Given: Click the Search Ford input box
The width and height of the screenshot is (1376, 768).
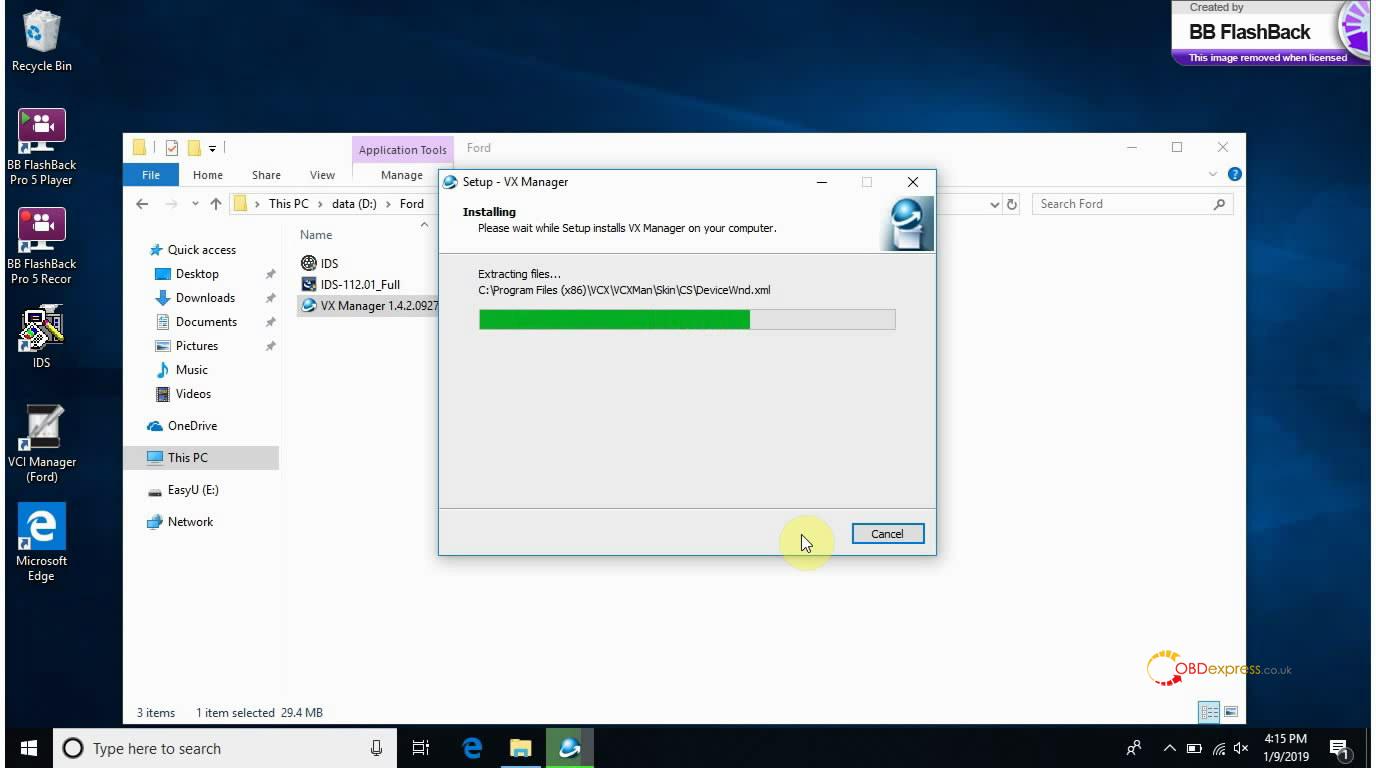Looking at the screenshot, I should click(1122, 204).
